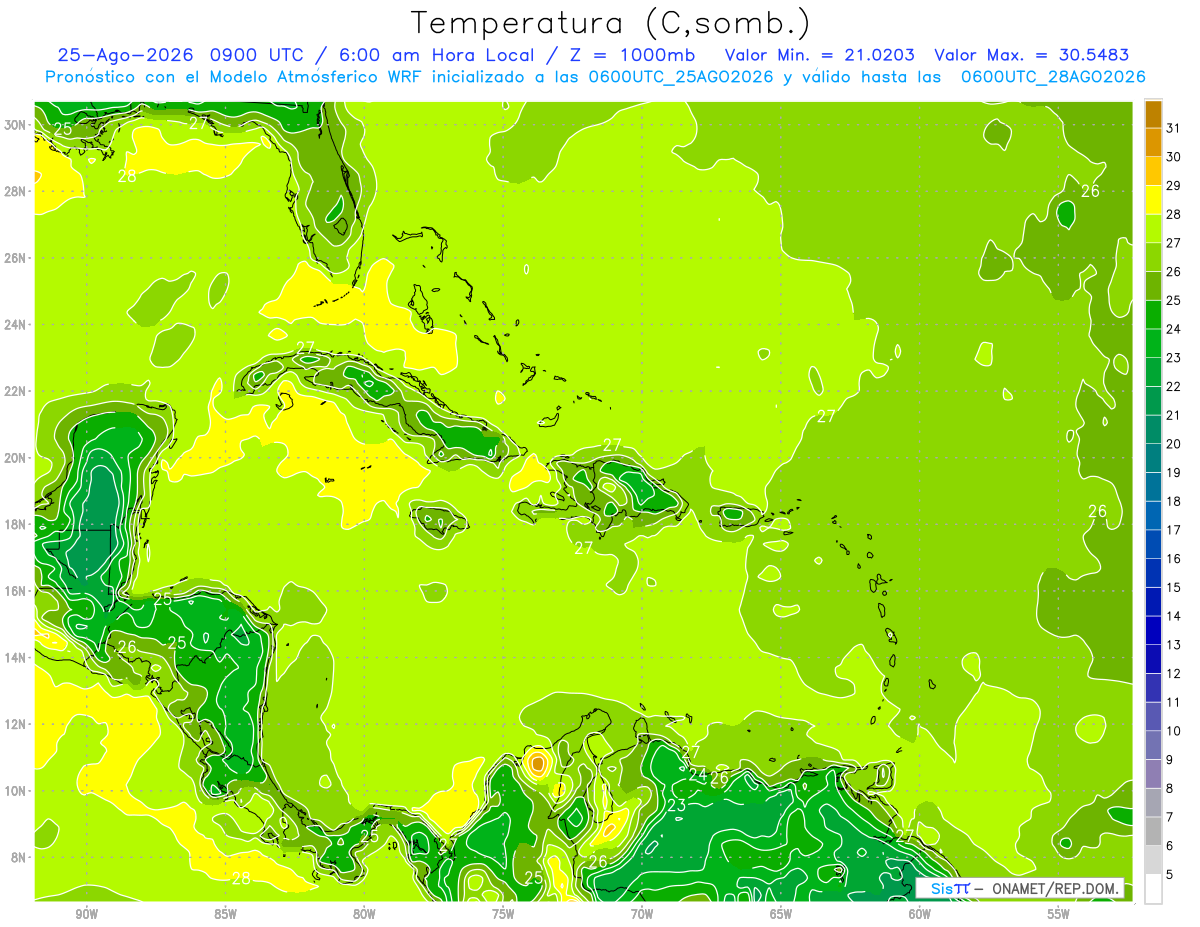Click the "65W" longitude axis label
The image size is (1200, 927).
click(x=781, y=913)
